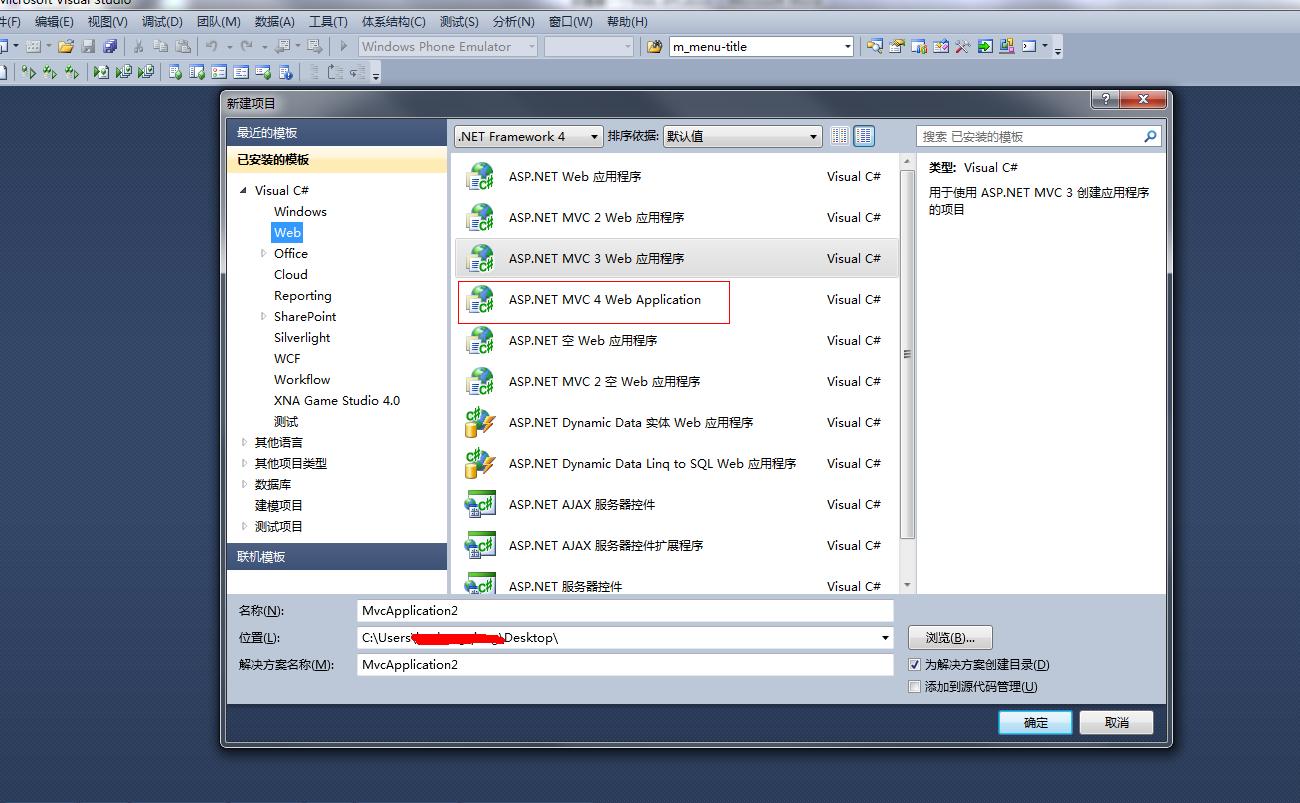The image size is (1300, 803).
Task: Expand the 其他项目类型 tree node
Action: [244, 464]
